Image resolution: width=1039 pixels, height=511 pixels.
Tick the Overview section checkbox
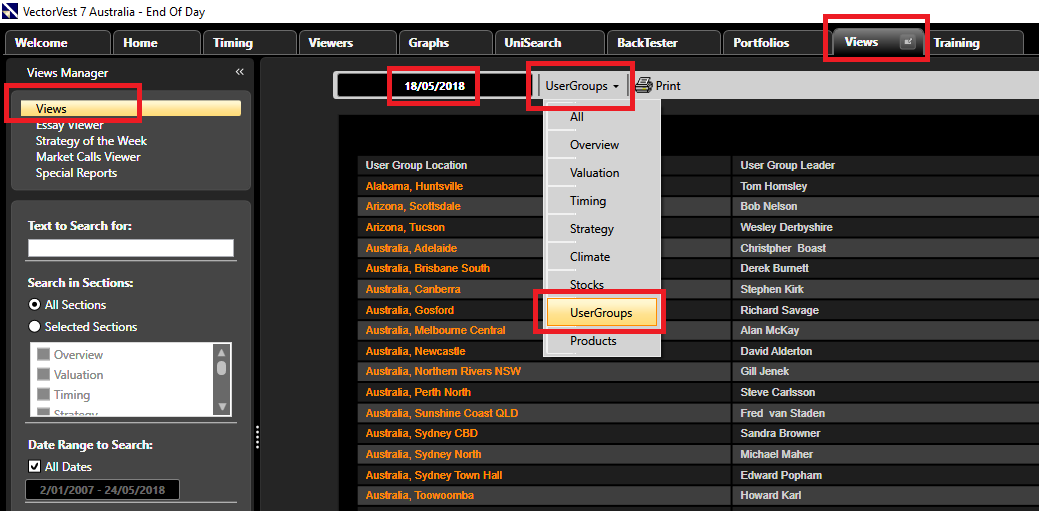click(43, 355)
